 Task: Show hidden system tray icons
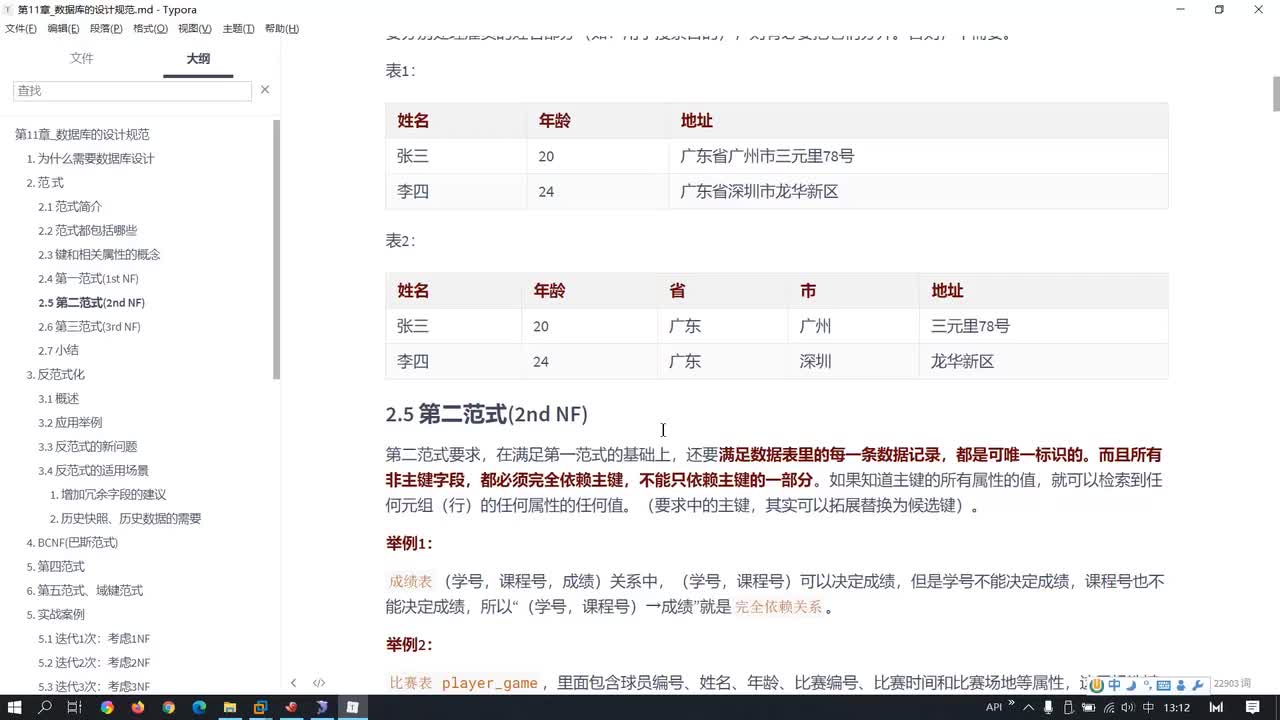click(x=1029, y=708)
